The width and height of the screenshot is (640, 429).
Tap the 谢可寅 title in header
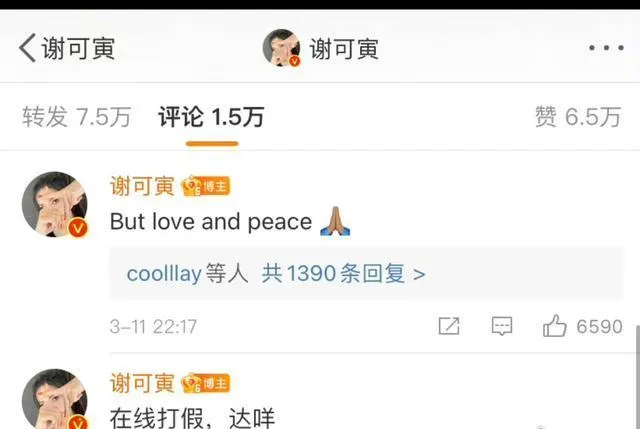[344, 49]
